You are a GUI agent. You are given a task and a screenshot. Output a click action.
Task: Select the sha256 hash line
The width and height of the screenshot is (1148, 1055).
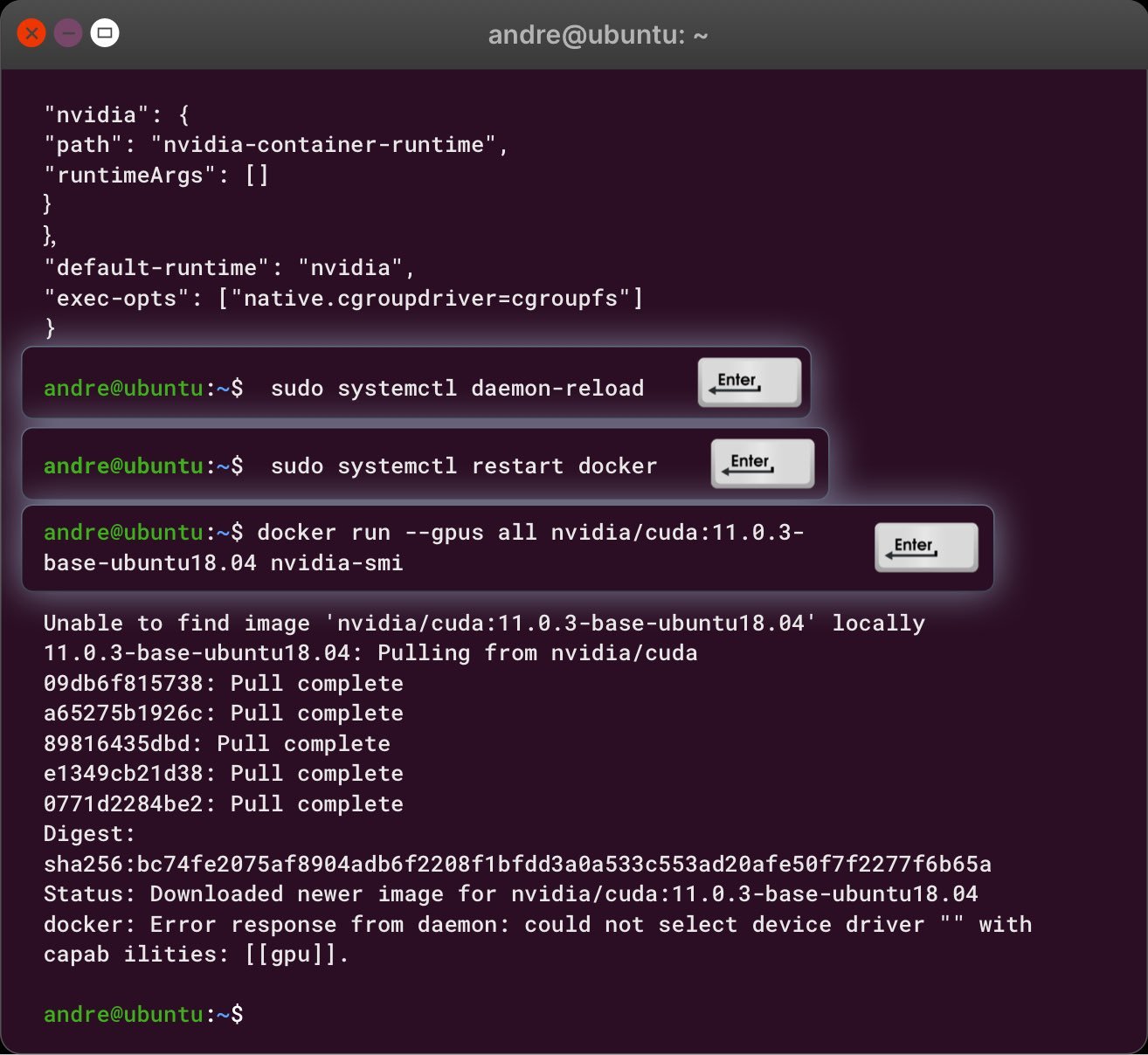[x=517, y=864]
